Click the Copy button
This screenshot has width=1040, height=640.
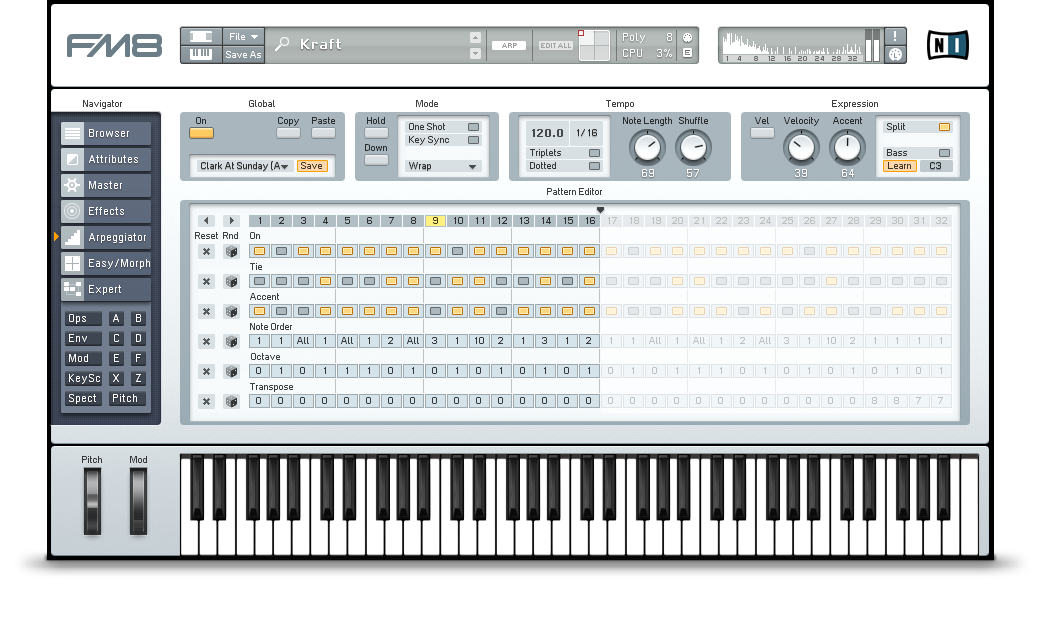coord(288,133)
